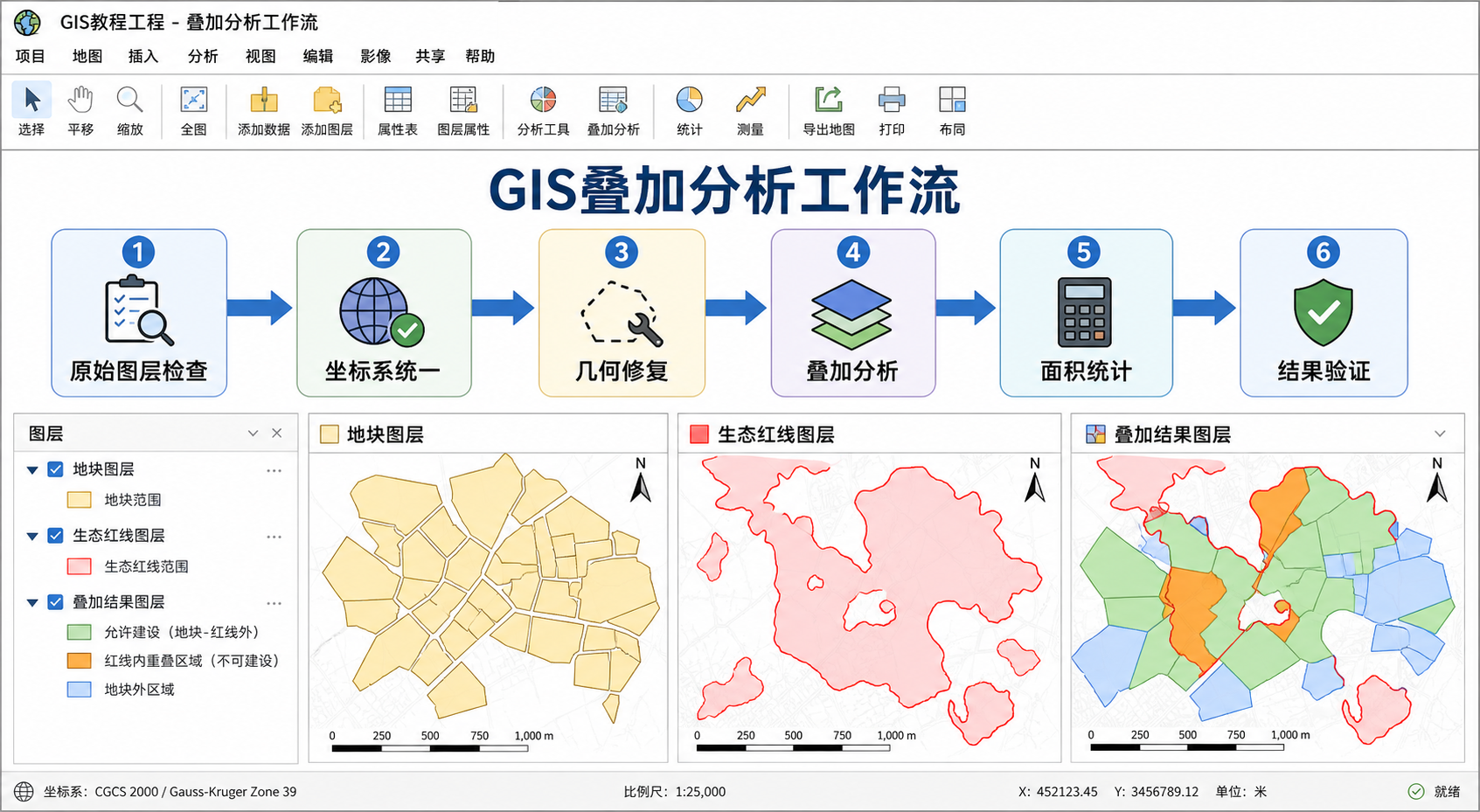Open the 影像 menu
1480x812 pixels.
click(375, 56)
